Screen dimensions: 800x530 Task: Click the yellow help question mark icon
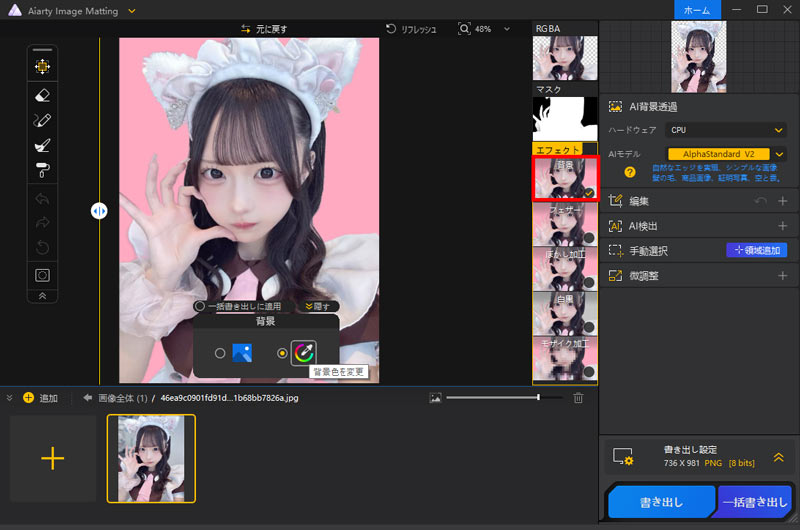tap(615, 172)
